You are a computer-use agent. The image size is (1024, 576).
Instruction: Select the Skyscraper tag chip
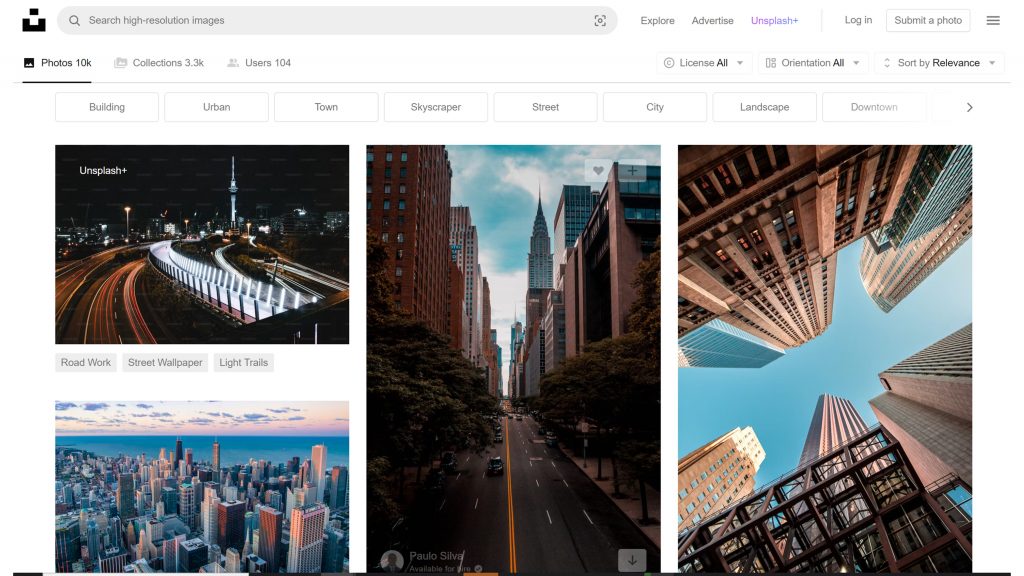tap(435, 107)
